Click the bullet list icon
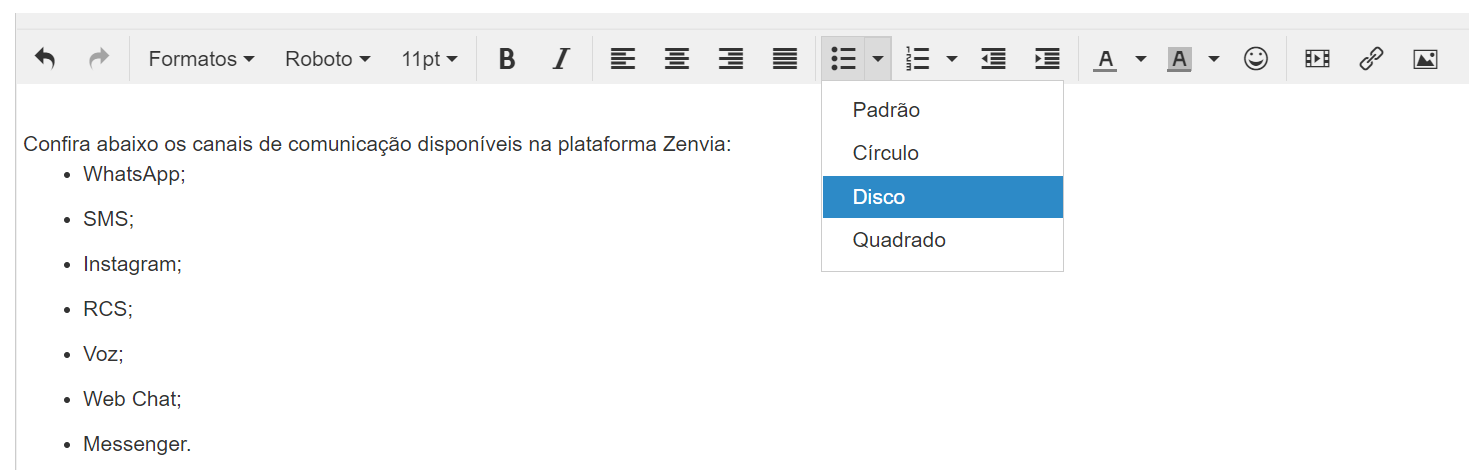This screenshot has width=1469, height=470. click(x=844, y=59)
